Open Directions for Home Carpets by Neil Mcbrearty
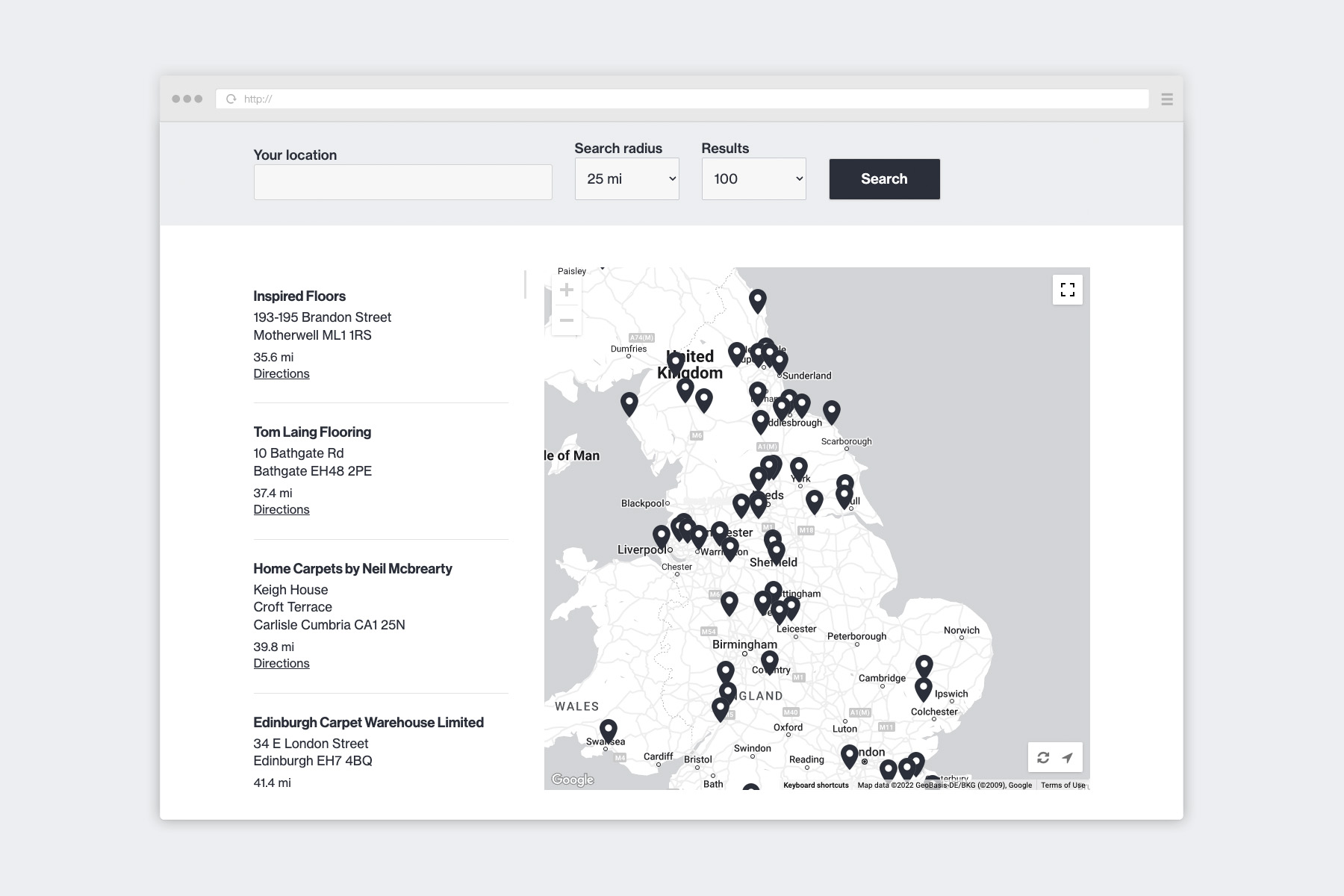Viewport: 1344px width, 896px height. pos(281,664)
